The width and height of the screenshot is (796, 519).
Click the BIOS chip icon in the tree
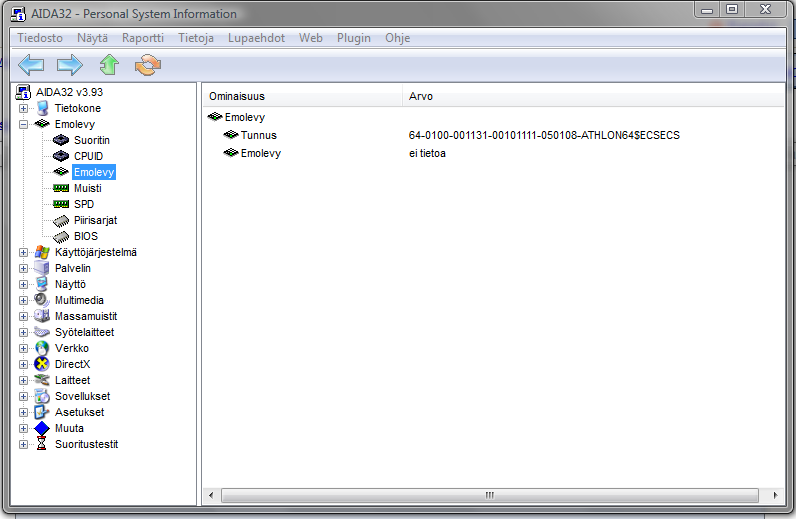pyautogui.click(x=61, y=236)
